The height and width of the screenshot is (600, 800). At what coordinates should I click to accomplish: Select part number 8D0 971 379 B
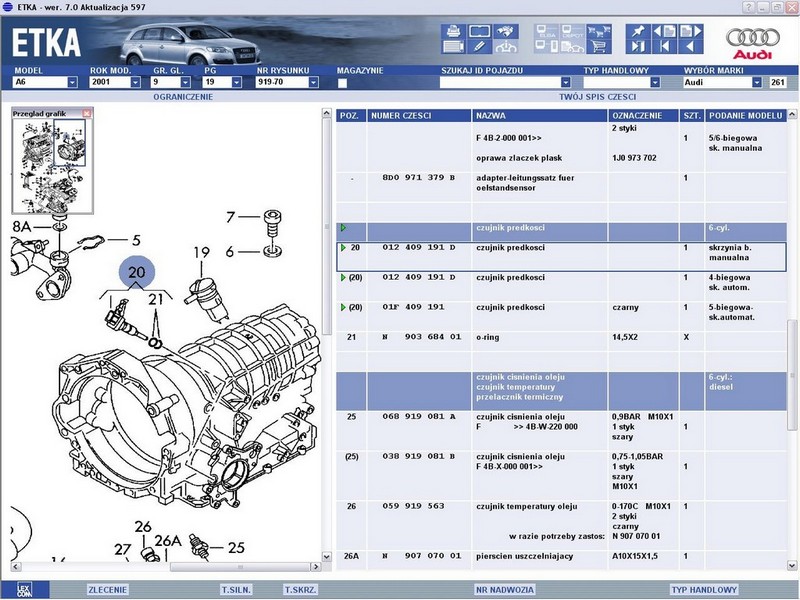click(419, 178)
